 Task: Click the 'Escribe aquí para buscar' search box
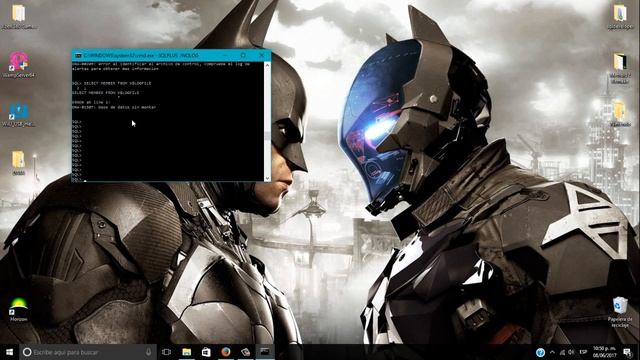pos(88,352)
